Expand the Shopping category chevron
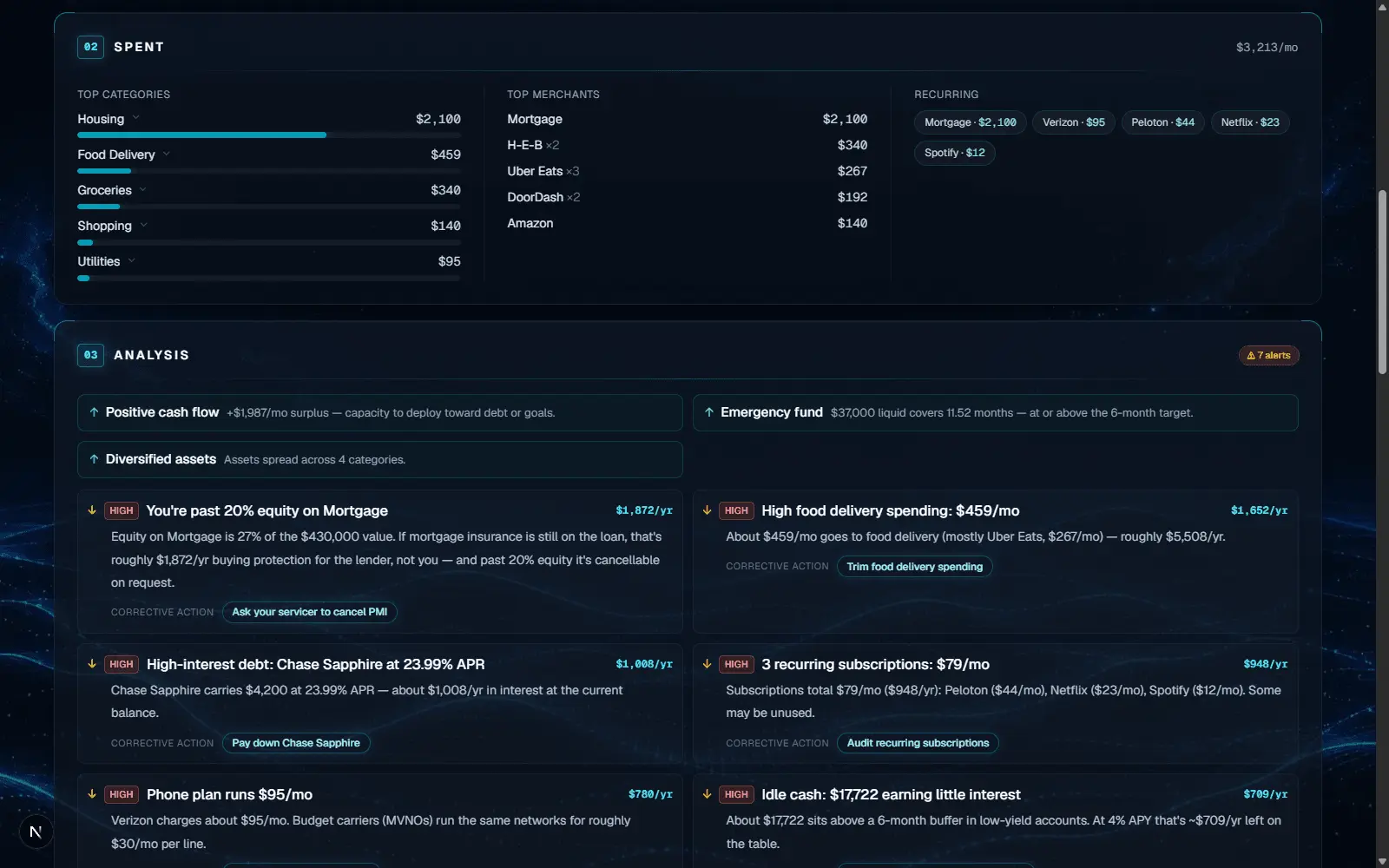Image resolution: width=1389 pixels, height=868 pixels. [x=144, y=226]
